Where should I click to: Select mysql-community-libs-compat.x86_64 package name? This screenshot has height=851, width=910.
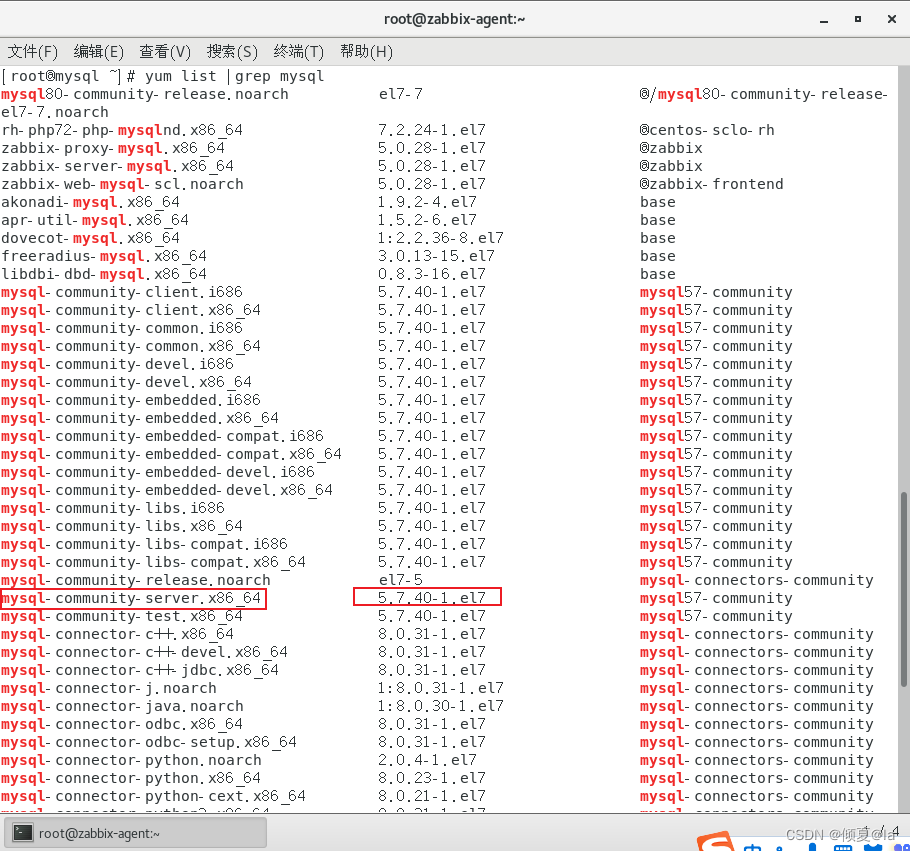pyautogui.click(x=153, y=562)
